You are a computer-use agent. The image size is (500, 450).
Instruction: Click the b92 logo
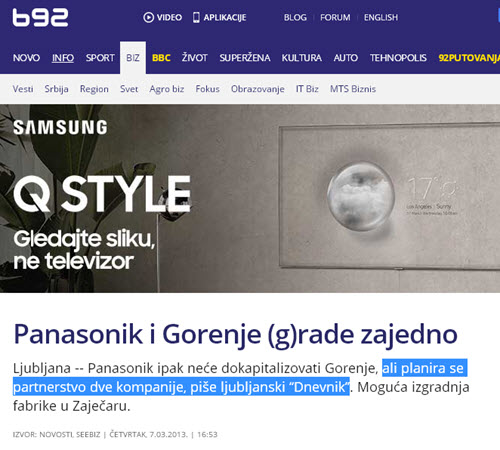click(40, 18)
